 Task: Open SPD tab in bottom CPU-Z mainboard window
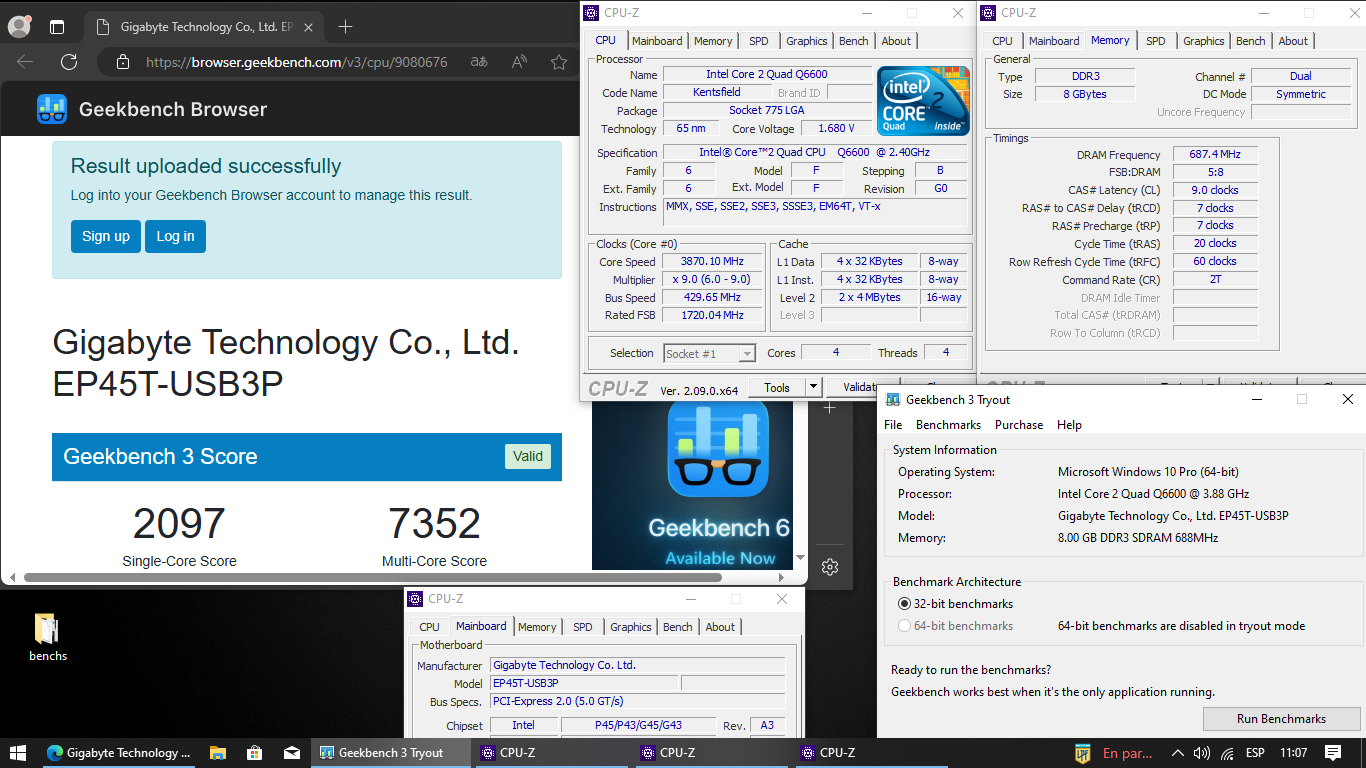tap(583, 627)
